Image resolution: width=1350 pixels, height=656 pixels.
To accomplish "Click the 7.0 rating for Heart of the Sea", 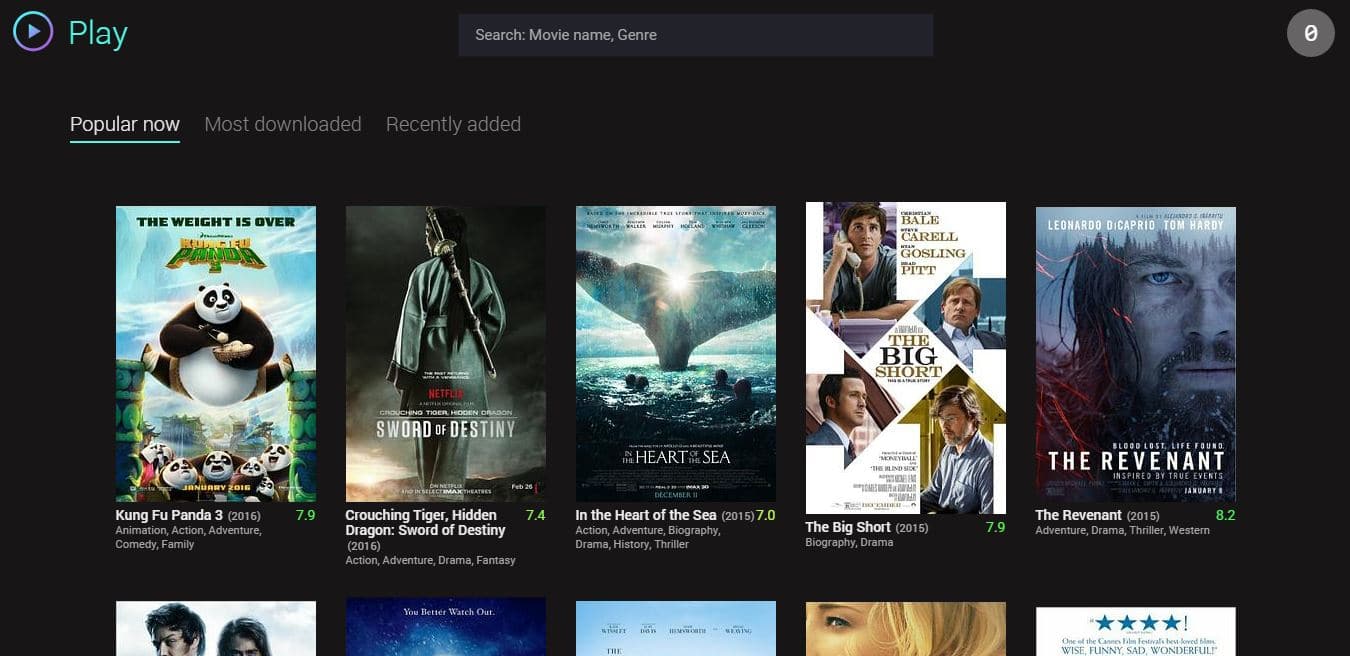I will coord(765,515).
